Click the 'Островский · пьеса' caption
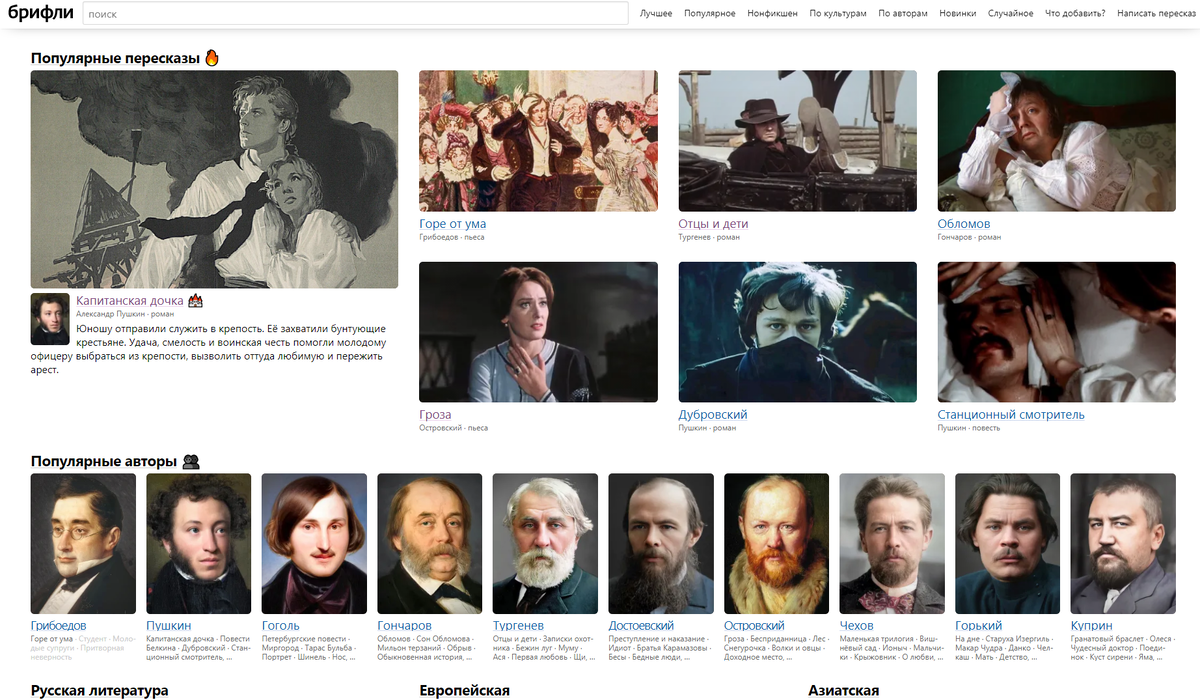This screenshot has height=700, width=1200. click(x=454, y=428)
